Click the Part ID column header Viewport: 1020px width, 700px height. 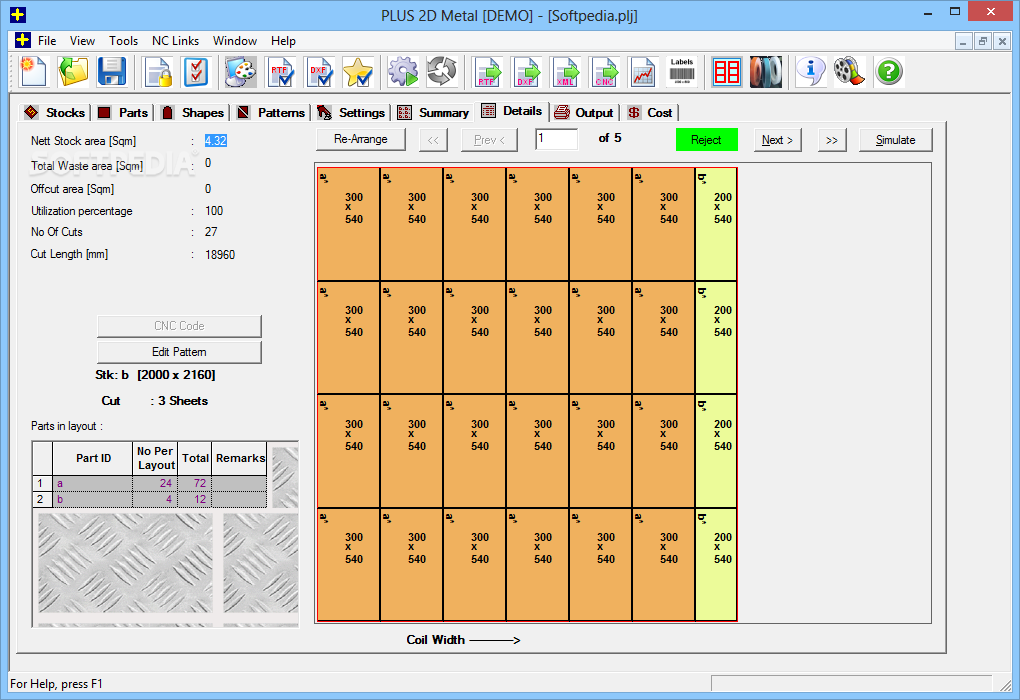coord(93,458)
